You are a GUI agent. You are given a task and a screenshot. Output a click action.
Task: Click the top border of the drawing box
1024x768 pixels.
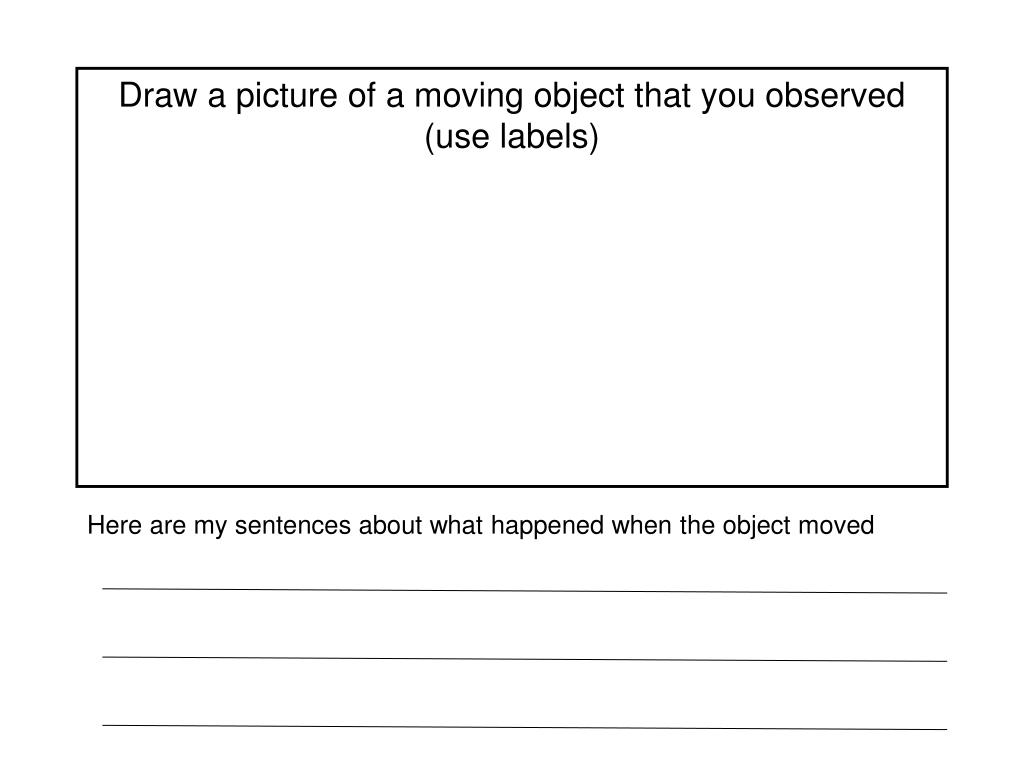tap(512, 68)
